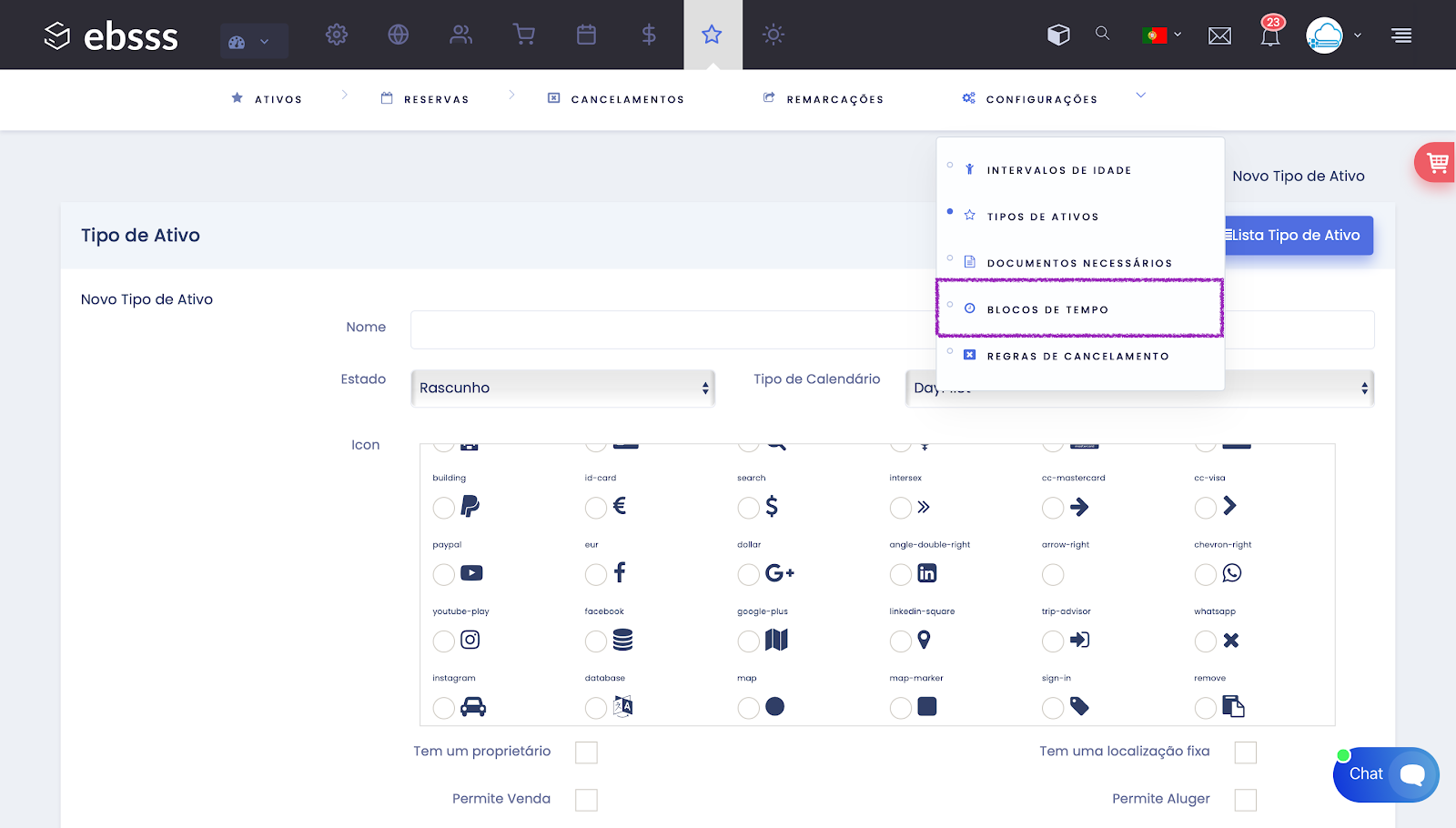Select the linkedin-square icon radio button
1456x828 pixels.
[x=901, y=575]
